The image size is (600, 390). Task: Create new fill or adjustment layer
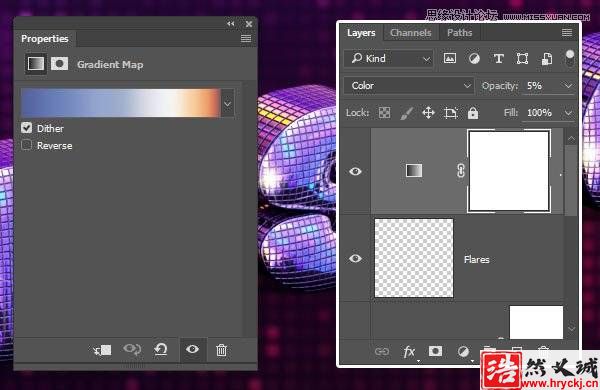pos(463,351)
